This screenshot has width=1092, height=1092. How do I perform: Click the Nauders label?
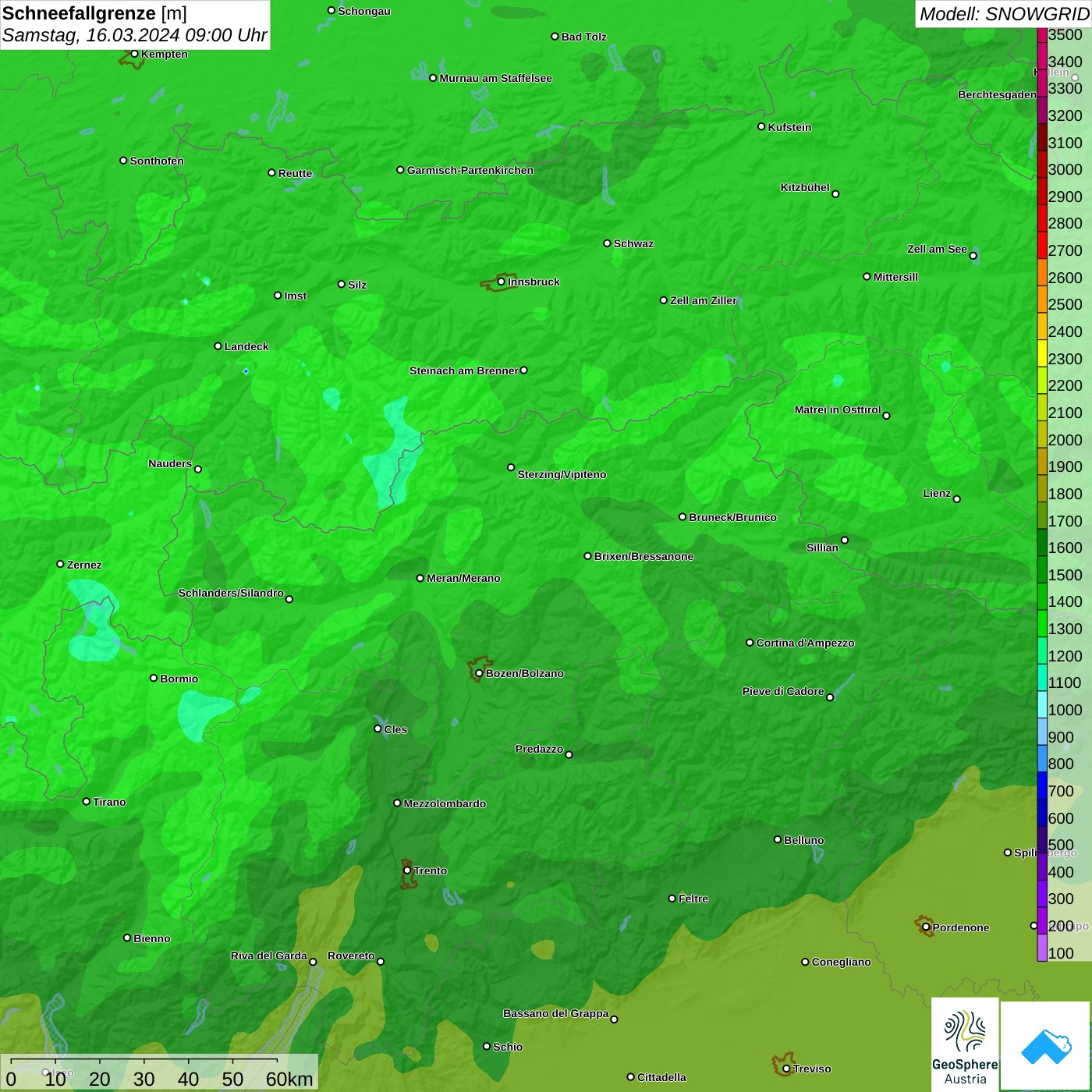coord(170,463)
